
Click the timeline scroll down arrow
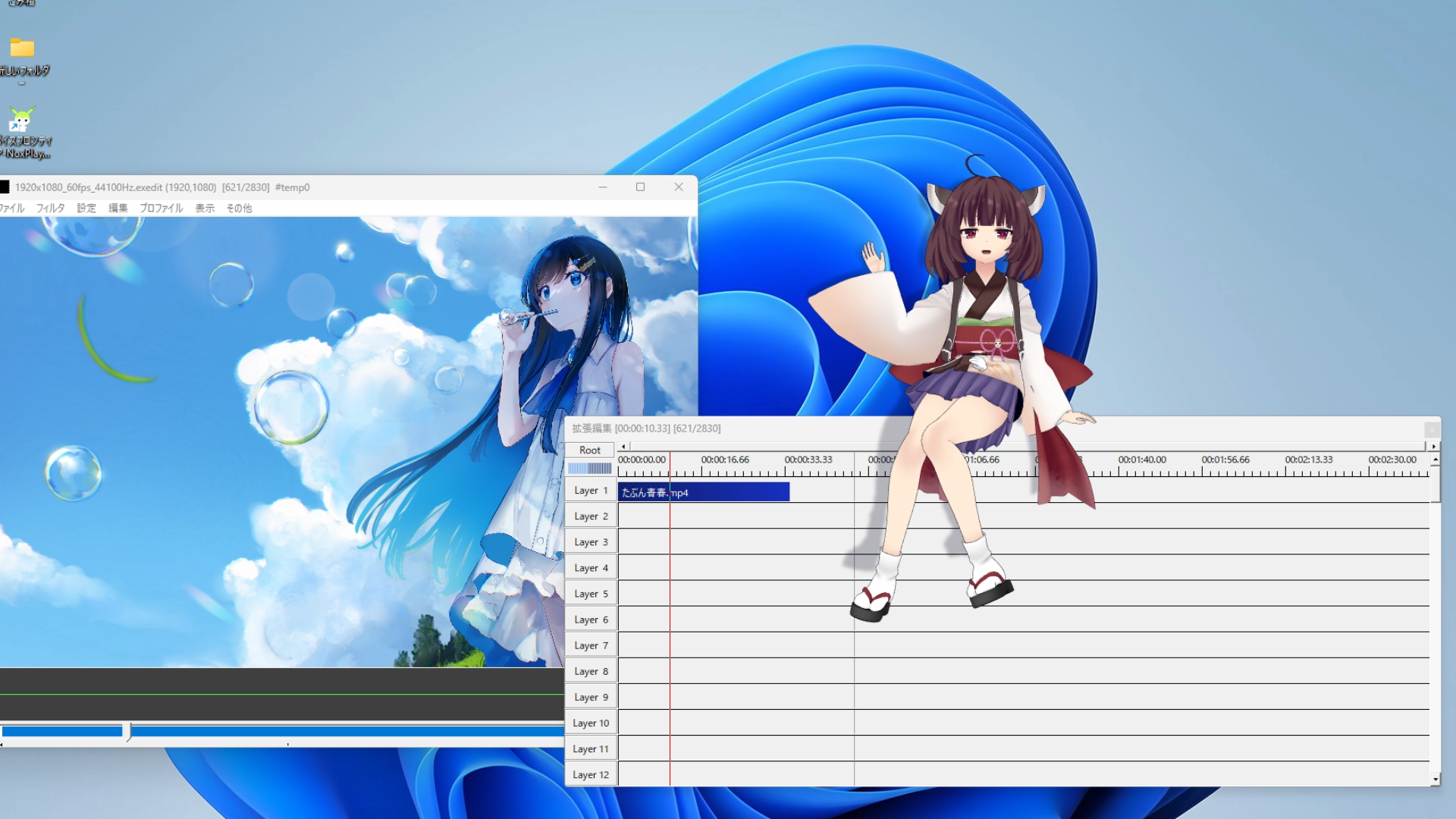(x=1435, y=779)
